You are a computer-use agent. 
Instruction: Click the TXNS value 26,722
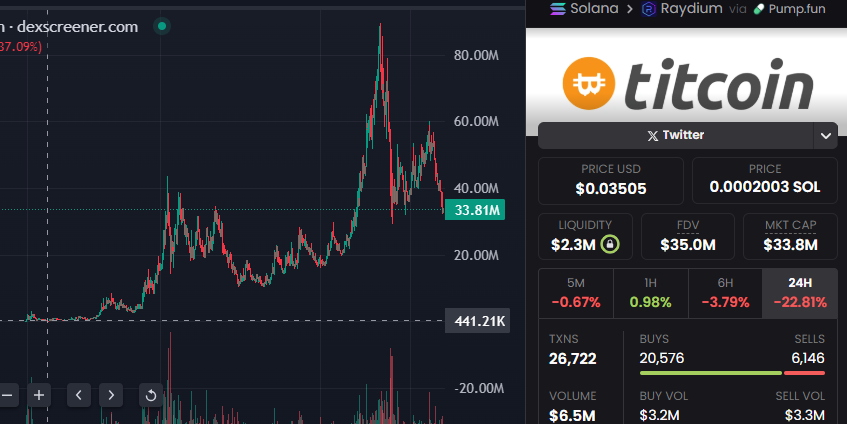pyautogui.click(x=573, y=359)
